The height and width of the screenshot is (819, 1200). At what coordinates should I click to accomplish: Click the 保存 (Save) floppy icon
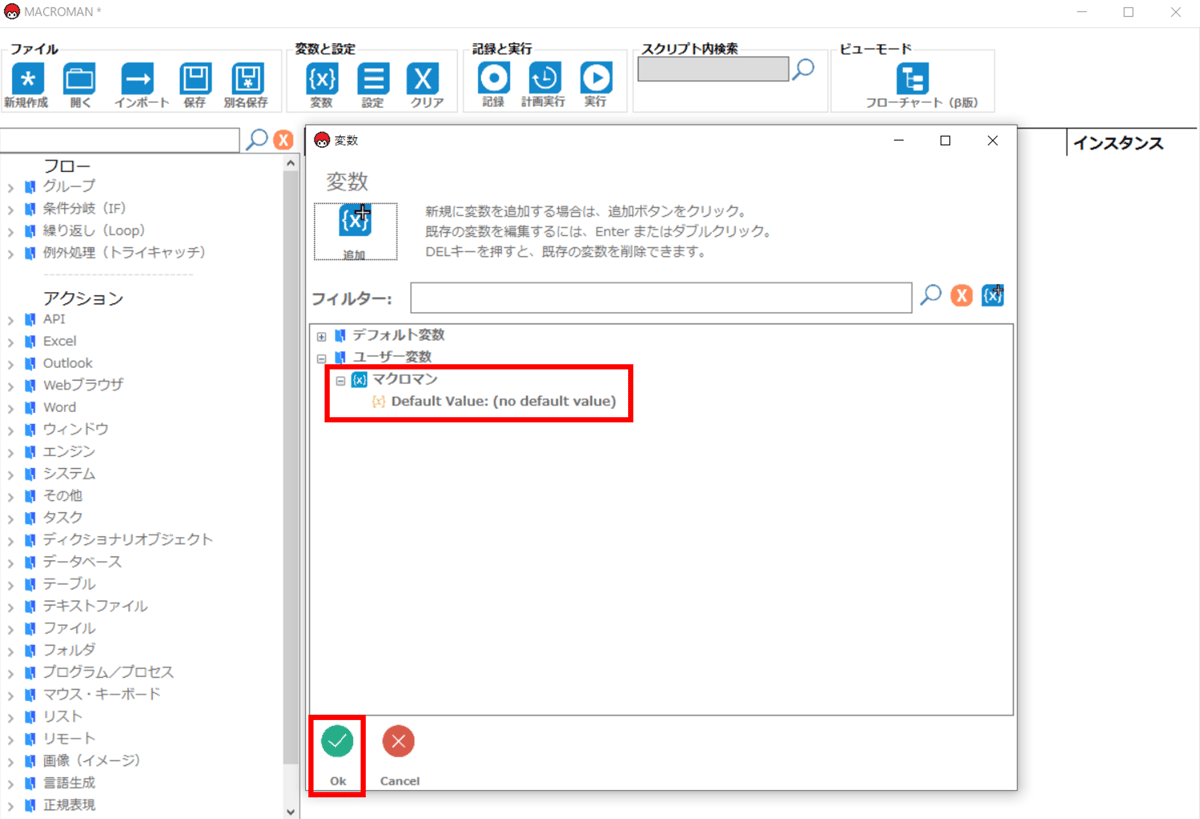point(195,79)
